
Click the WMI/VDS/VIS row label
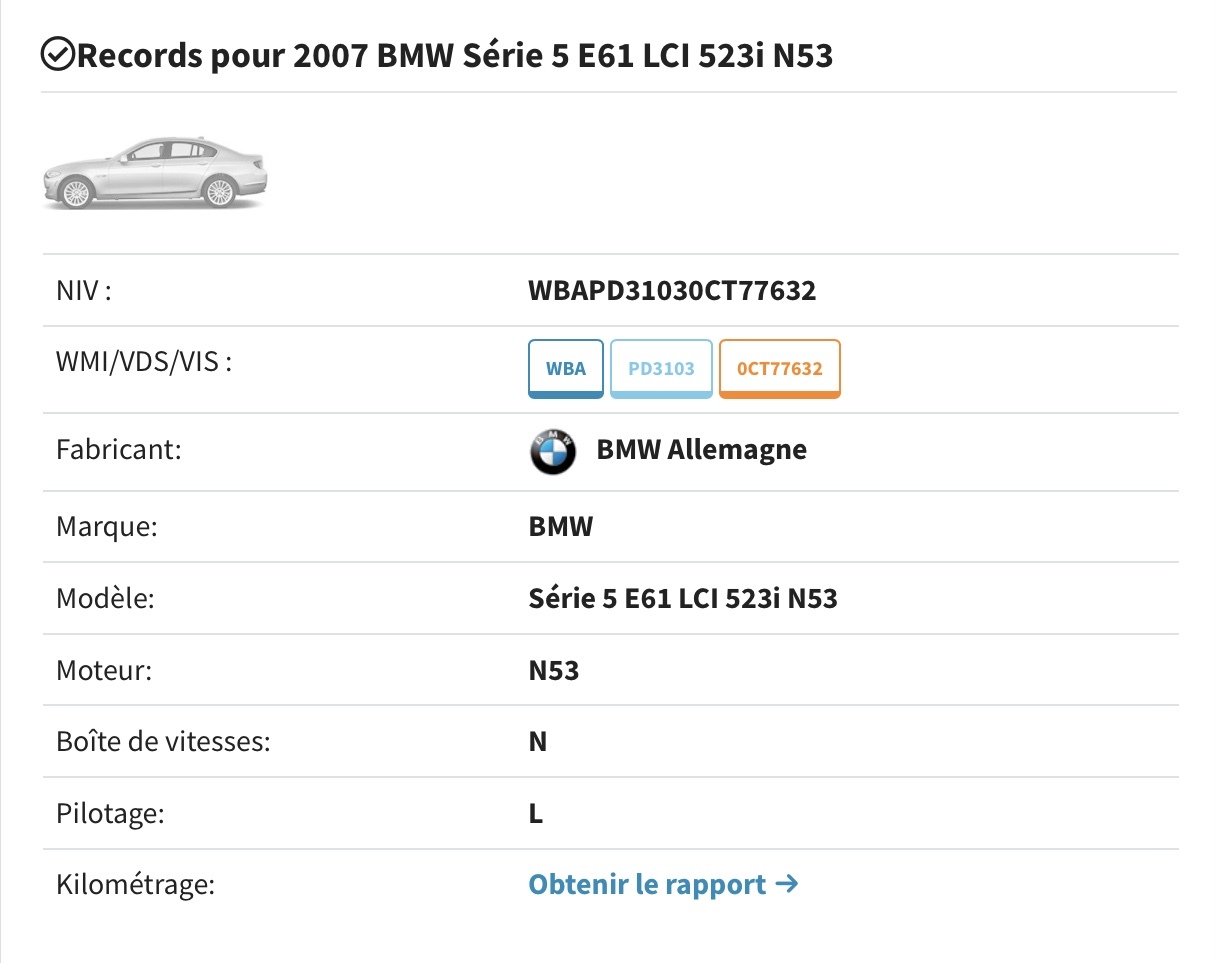(x=144, y=361)
